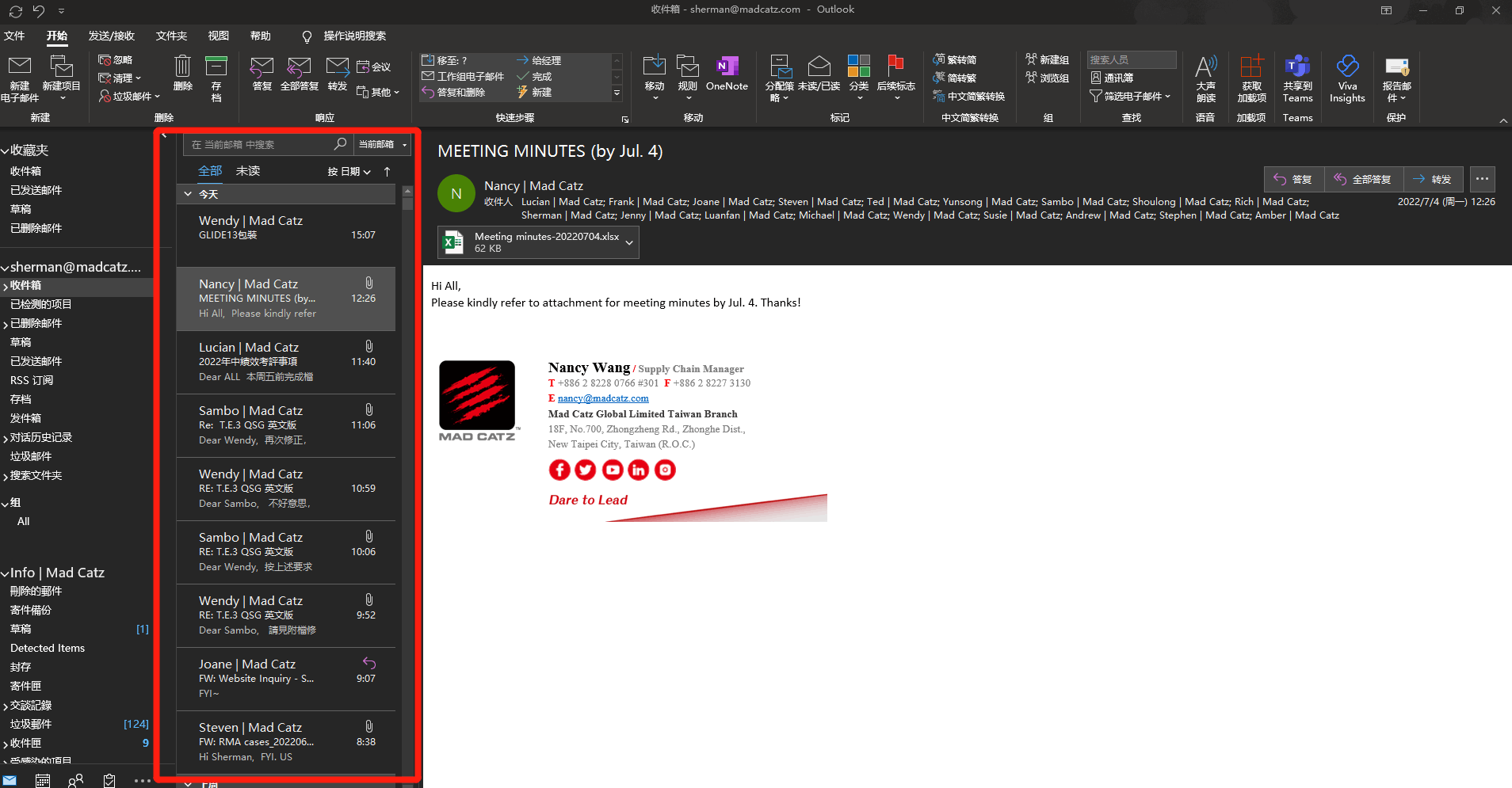Open Wendy's GLIDE13 email from 15:07
Image resolution: width=1512 pixels, height=788 pixels.
(x=286, y=235)
